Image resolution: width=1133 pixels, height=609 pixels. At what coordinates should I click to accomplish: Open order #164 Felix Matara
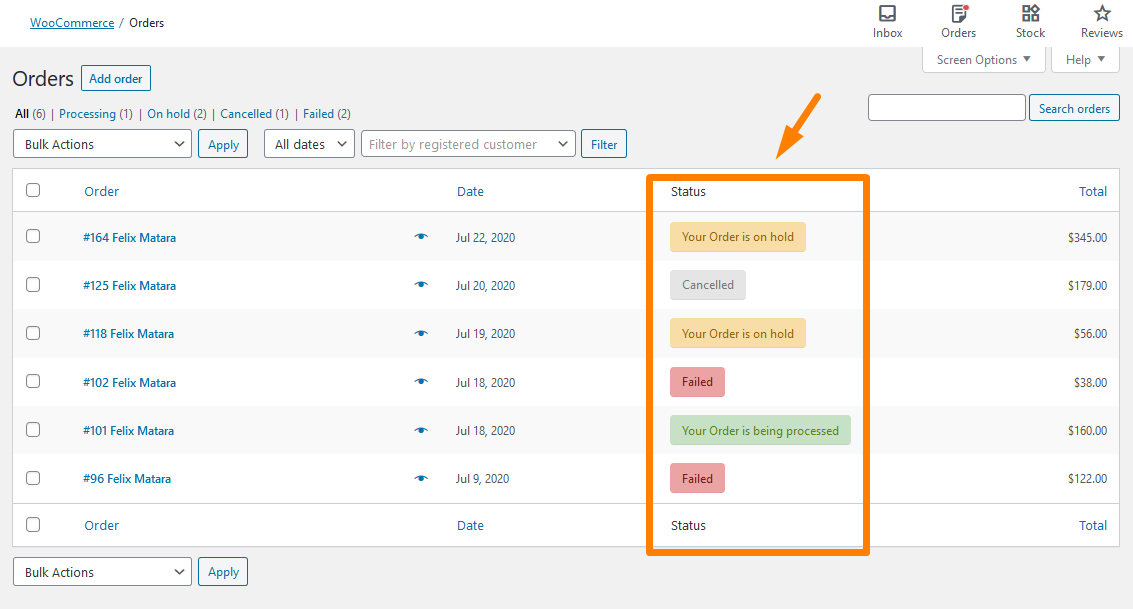(x=129, y=238)
